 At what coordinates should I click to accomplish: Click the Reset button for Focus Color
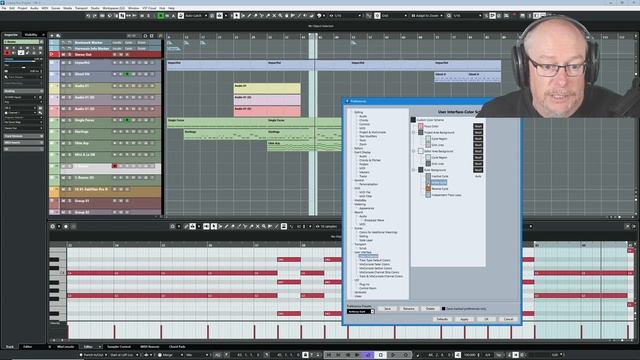click(x=478, y=126)
